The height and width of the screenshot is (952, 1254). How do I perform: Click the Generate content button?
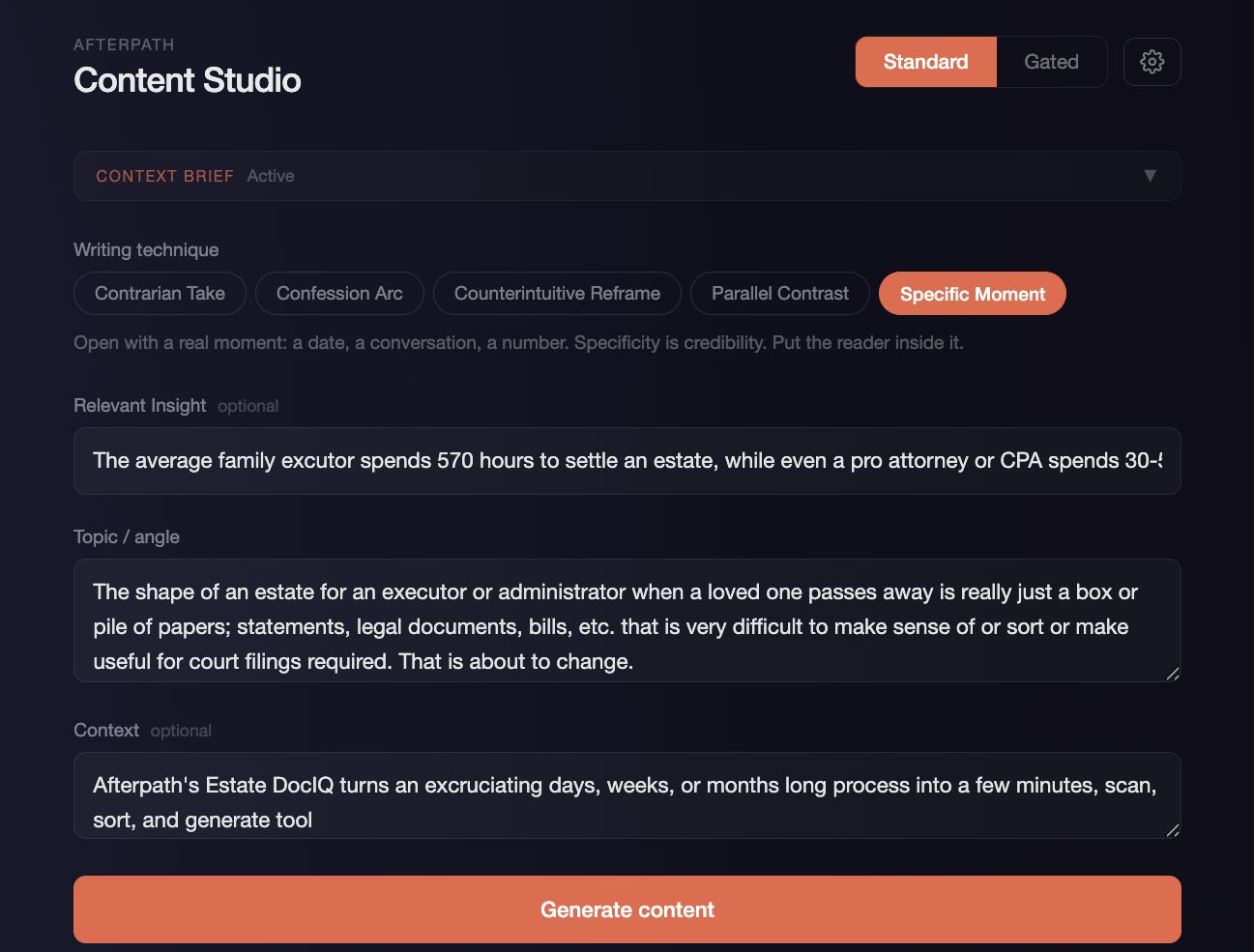pyautogui.click(x=627, y=909)
